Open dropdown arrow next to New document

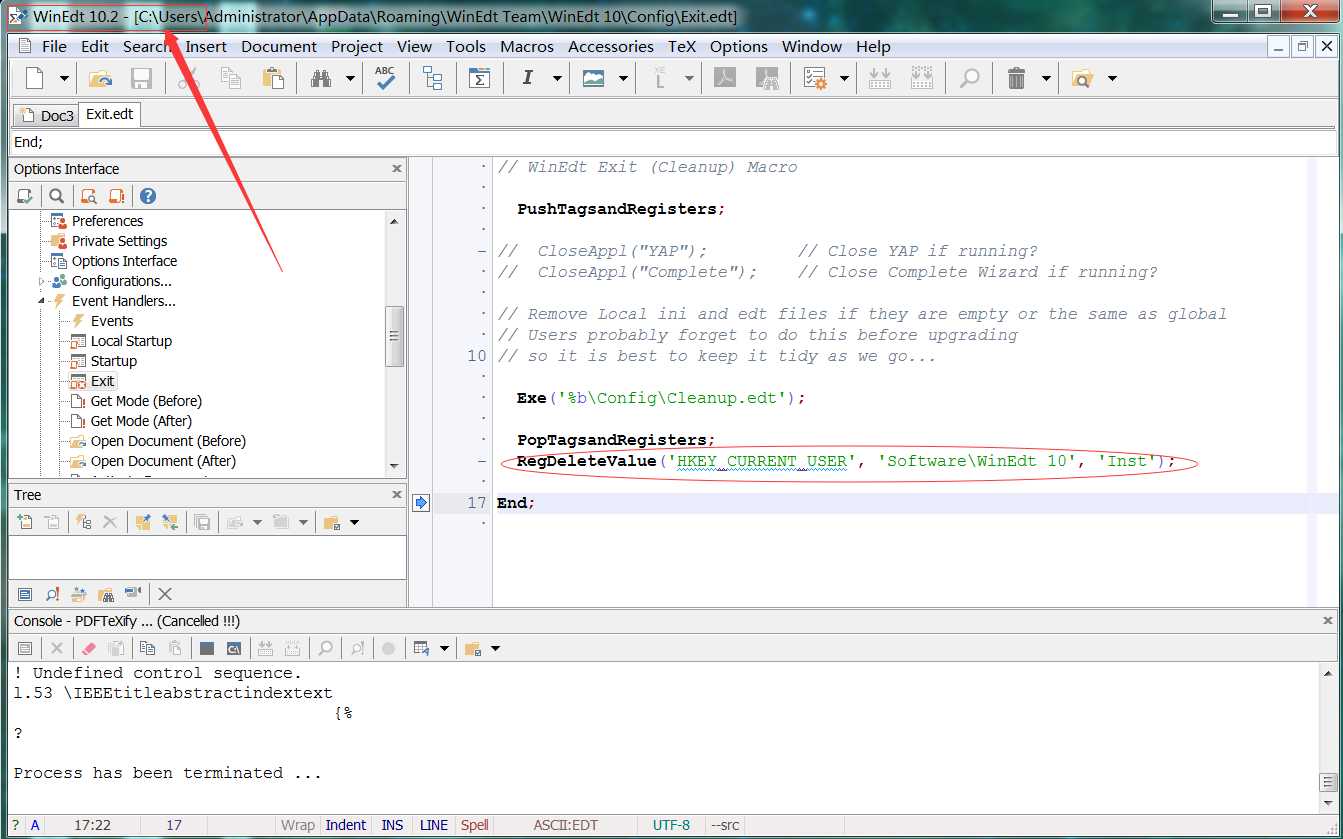coord(64,78)
